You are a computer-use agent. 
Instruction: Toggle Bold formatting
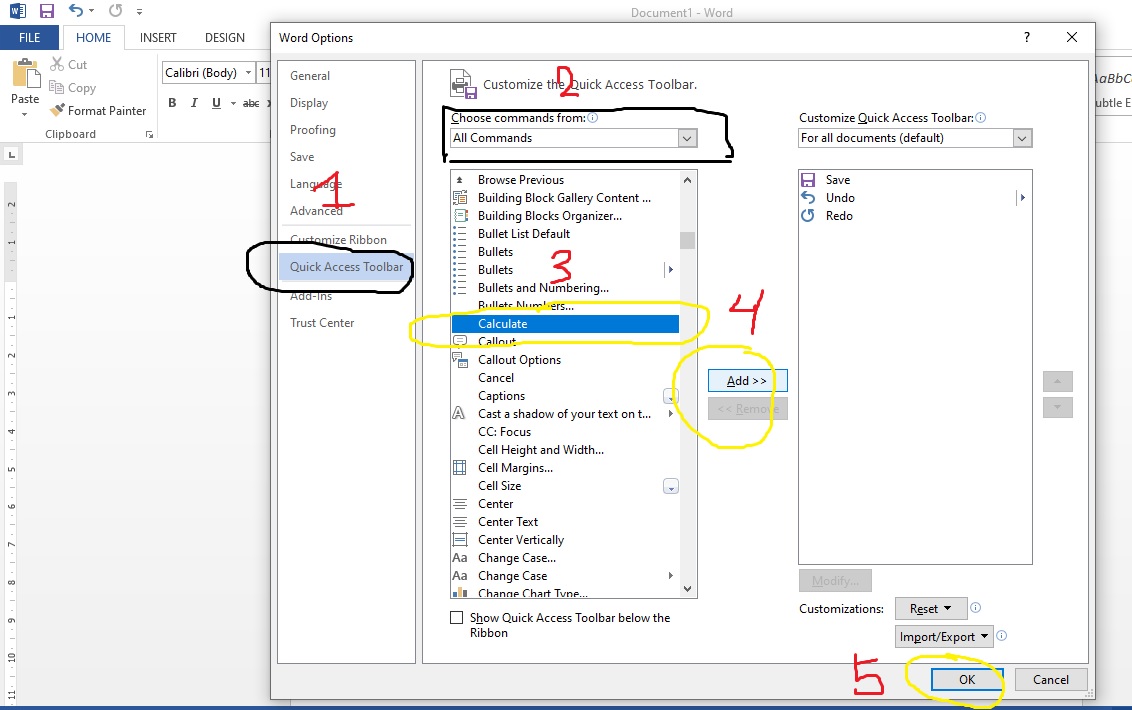click(x=172, y=103)
